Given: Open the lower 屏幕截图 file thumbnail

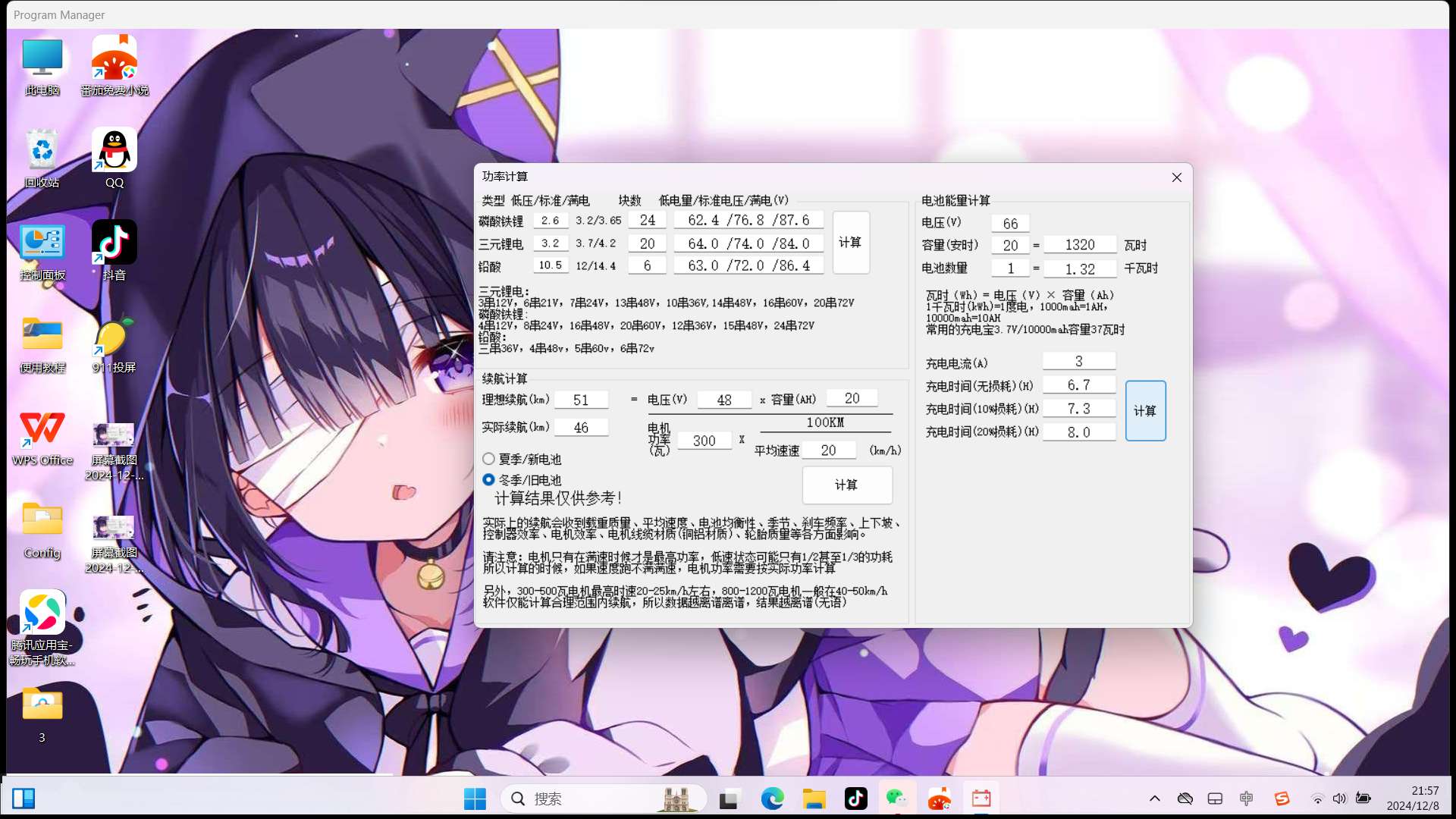Looking at the screenshot, I should (115, 543).
